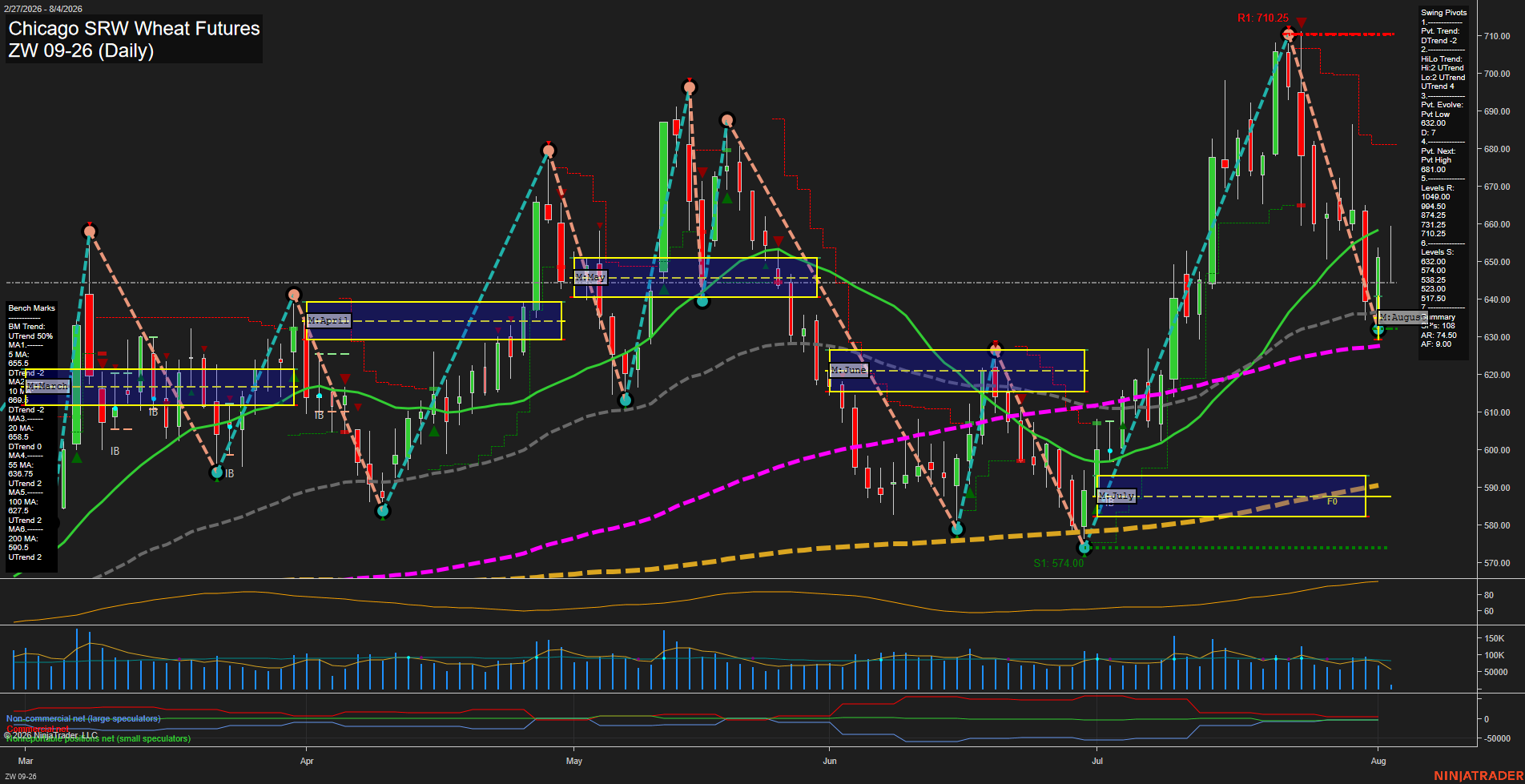Click the 1049.00 resistance level value
This screenshot has height=784, width=1525.
click(1435, 197)
